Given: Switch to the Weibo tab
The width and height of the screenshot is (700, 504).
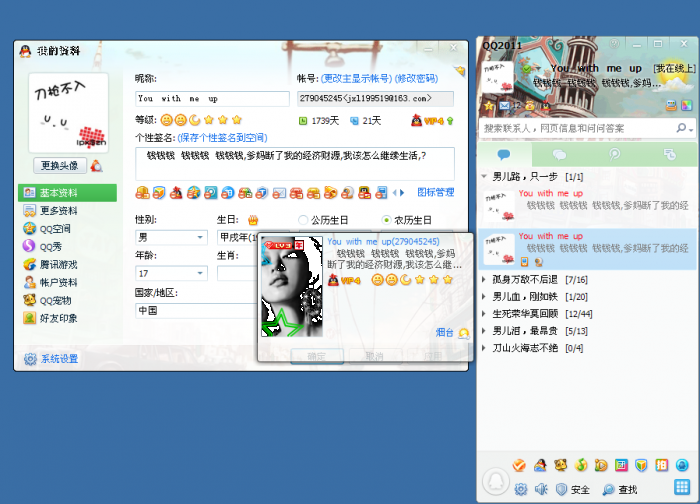Looking at the screenshot, I should 614,154.
